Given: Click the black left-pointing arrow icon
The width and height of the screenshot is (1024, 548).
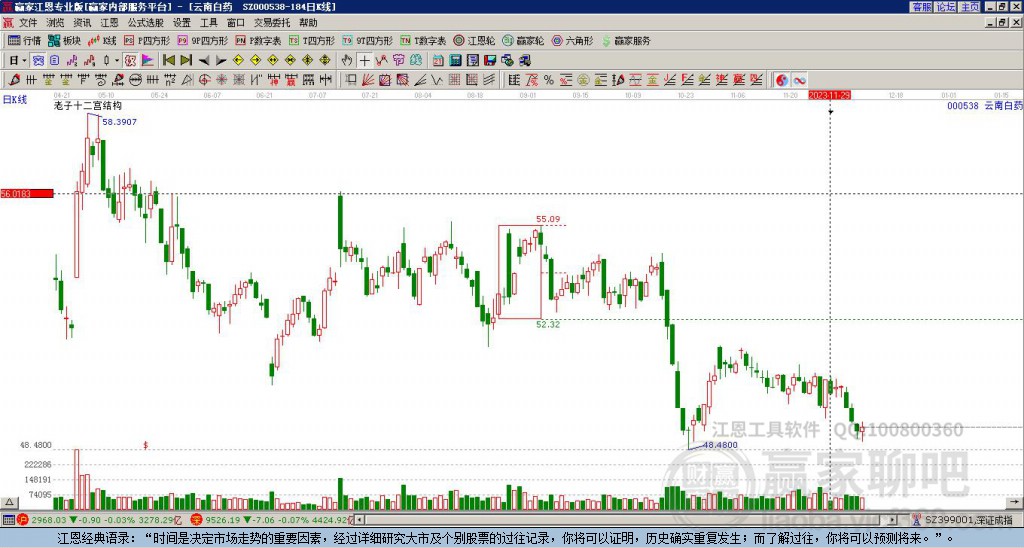Looking at the screenshot, I should point(204,60).
